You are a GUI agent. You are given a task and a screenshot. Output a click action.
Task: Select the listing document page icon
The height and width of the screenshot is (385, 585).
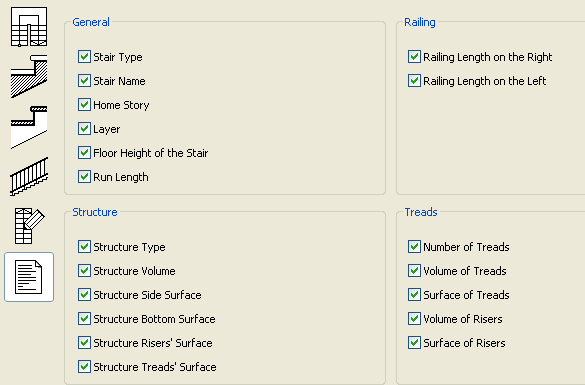(29, 277)
